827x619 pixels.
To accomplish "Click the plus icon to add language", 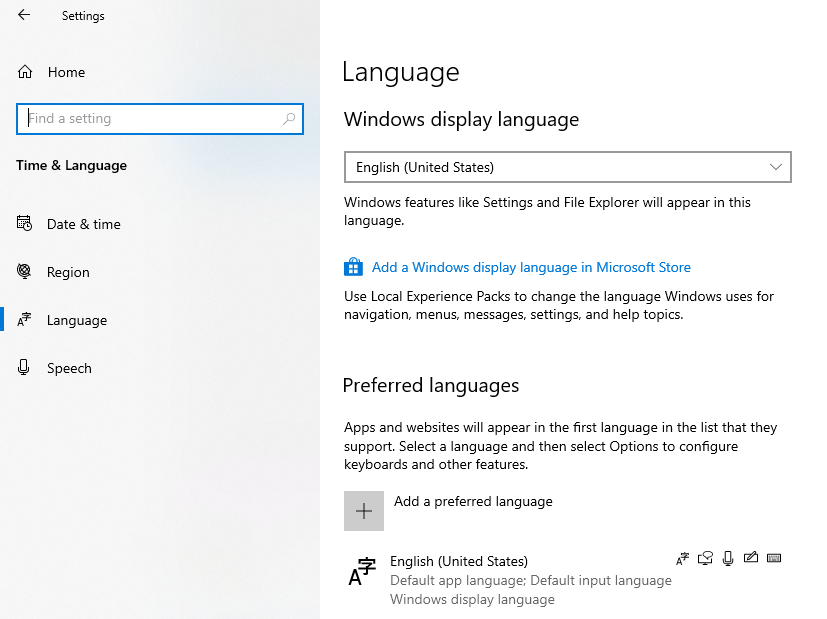I will click(364, 511).
